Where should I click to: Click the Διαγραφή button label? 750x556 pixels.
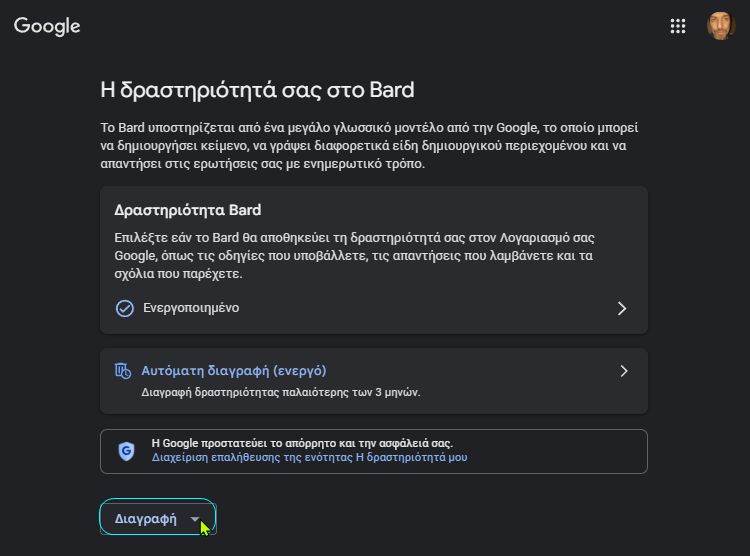pos(145,519)
